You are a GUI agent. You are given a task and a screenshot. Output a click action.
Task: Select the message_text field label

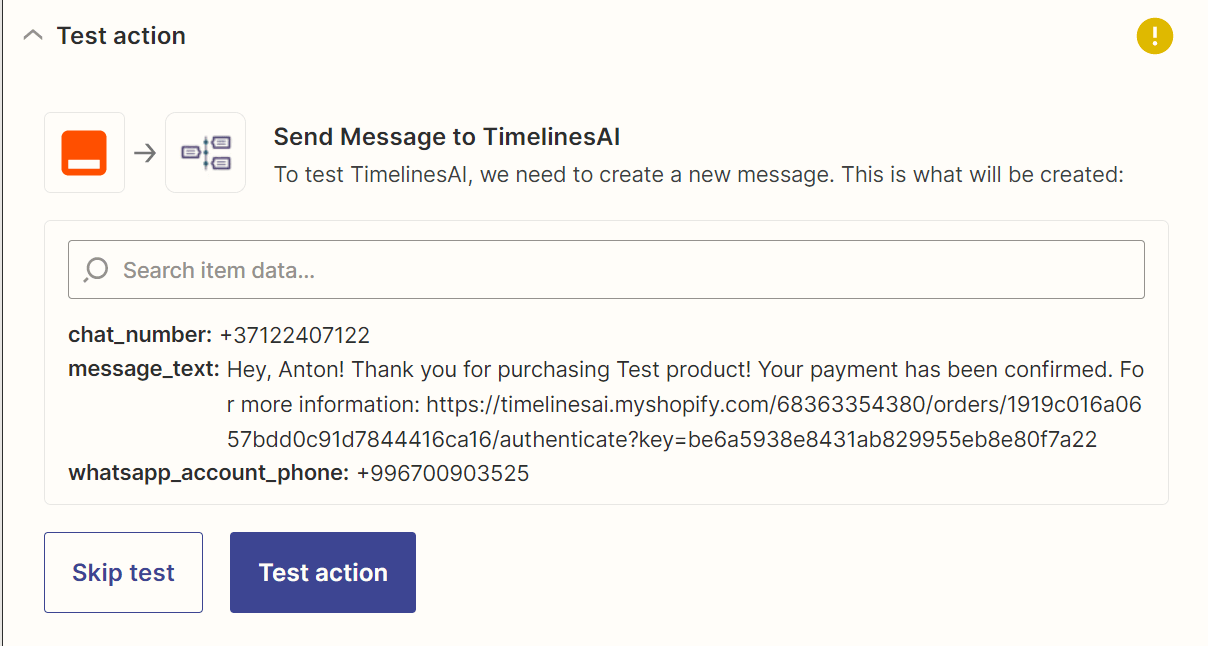pyautogui.click(x=143, y=370)
